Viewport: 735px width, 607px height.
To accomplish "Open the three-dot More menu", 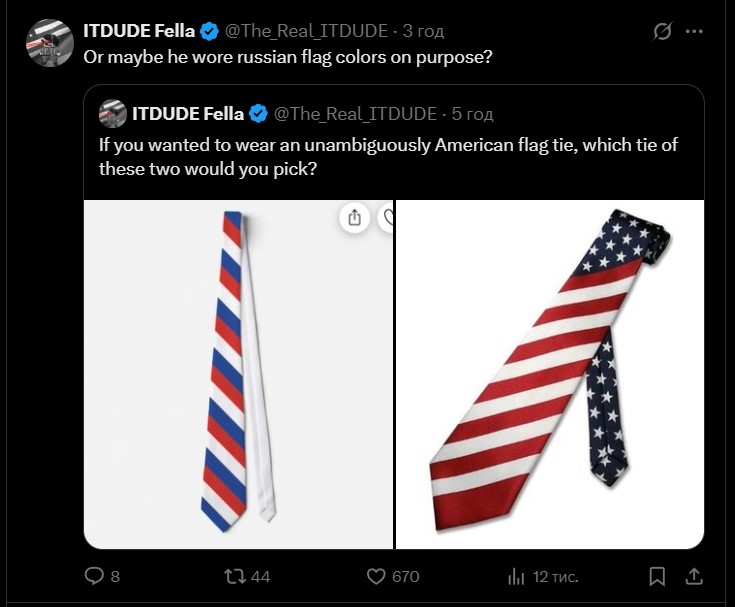I will click(694, 31).
